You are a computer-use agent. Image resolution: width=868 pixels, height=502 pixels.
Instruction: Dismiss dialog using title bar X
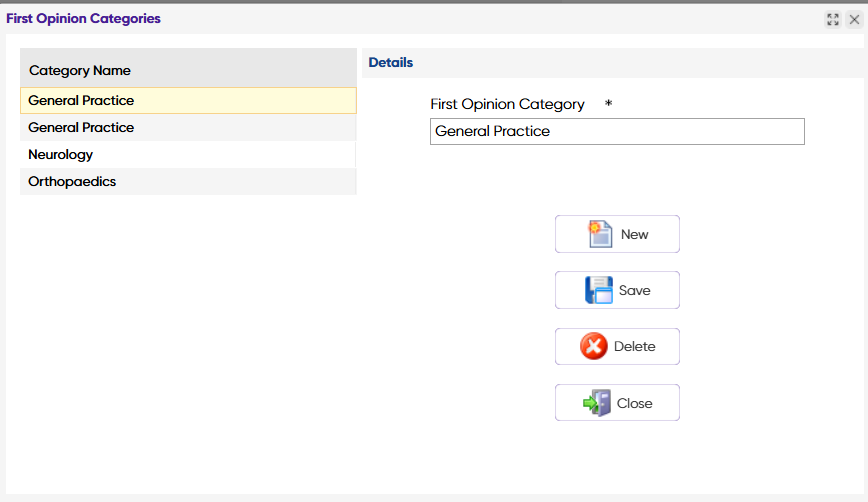click(854, 19)
